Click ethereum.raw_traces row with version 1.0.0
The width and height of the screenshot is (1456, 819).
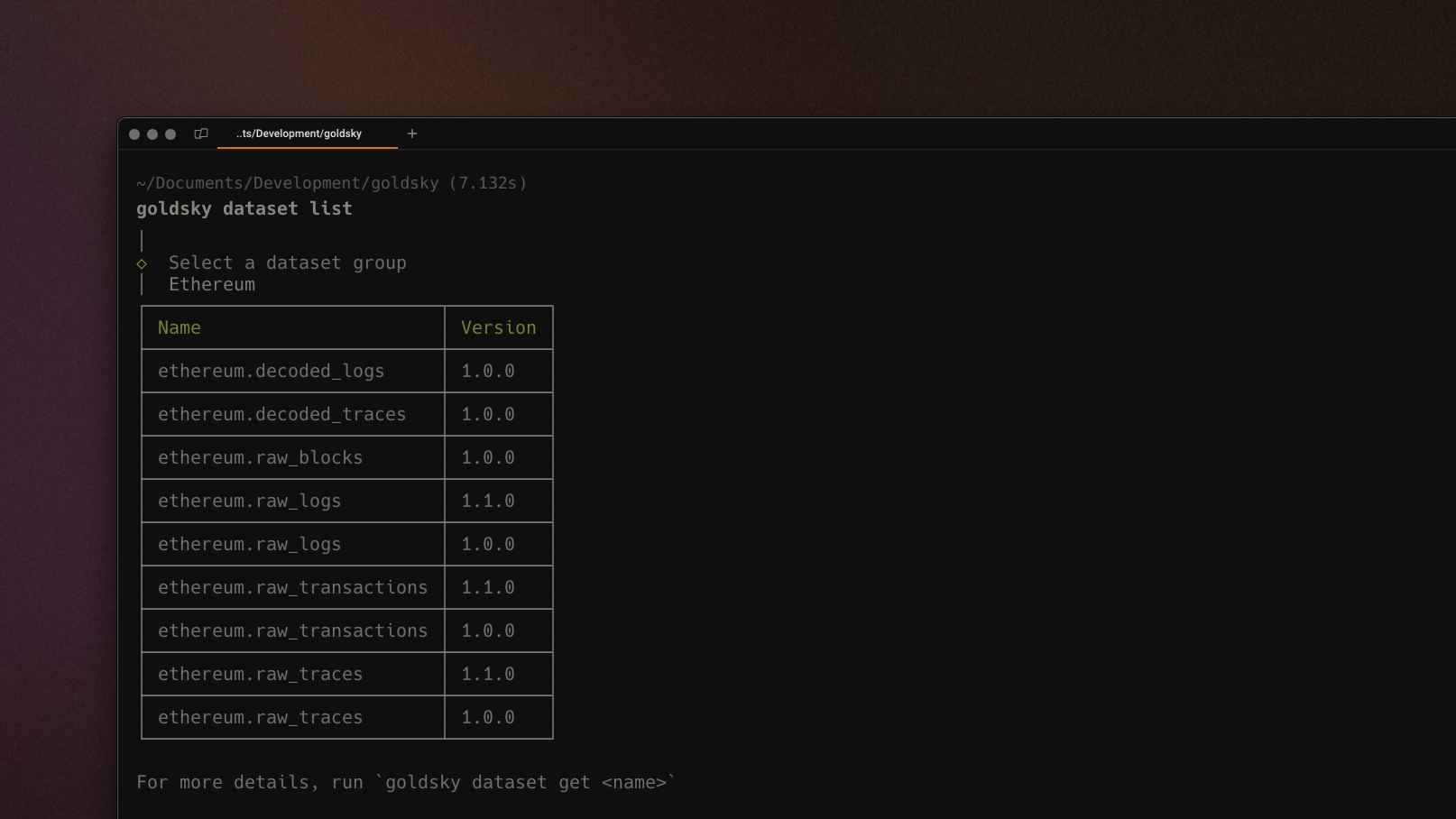pos(347,717)
